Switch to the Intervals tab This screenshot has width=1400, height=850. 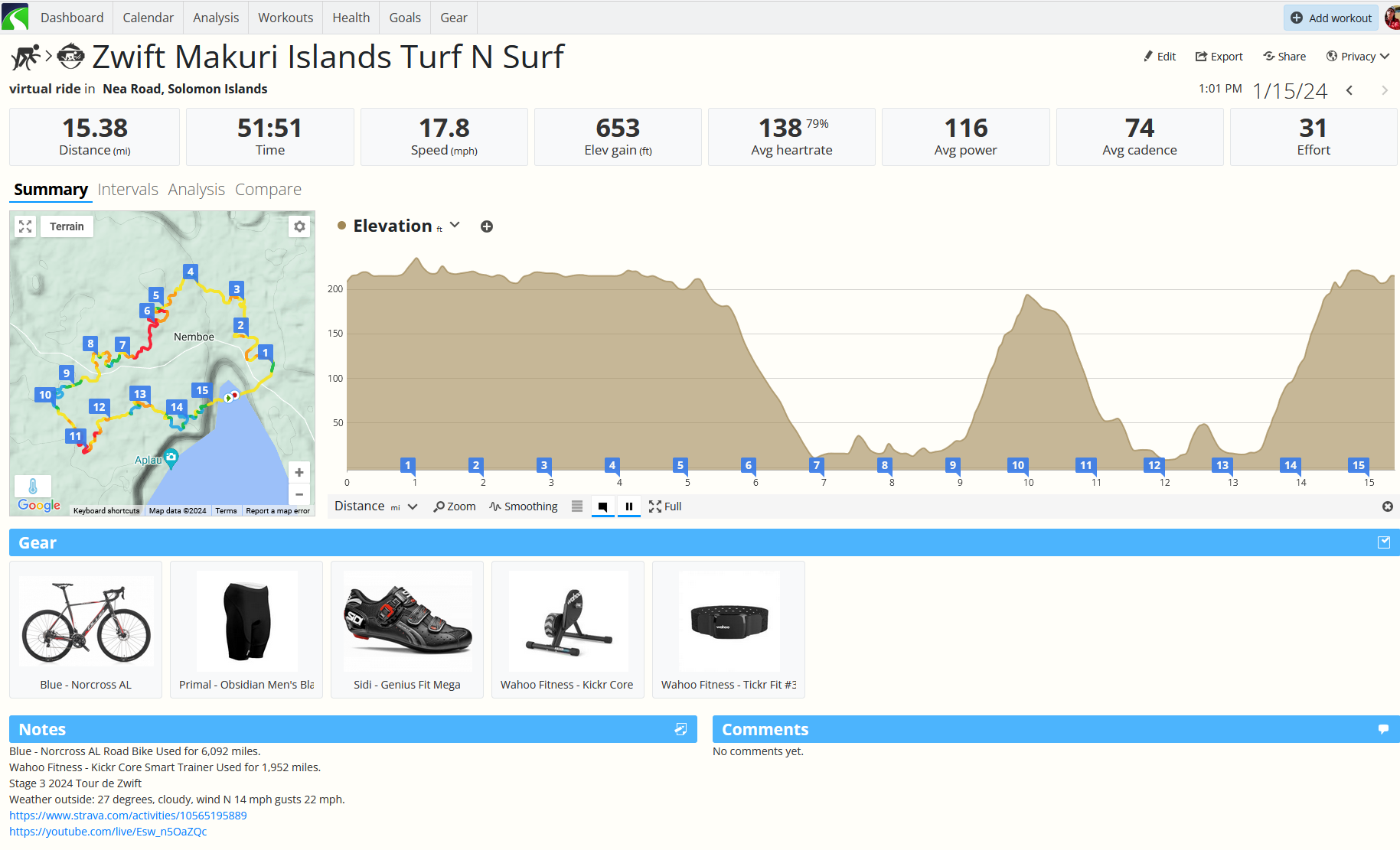(x=128, y=190)
